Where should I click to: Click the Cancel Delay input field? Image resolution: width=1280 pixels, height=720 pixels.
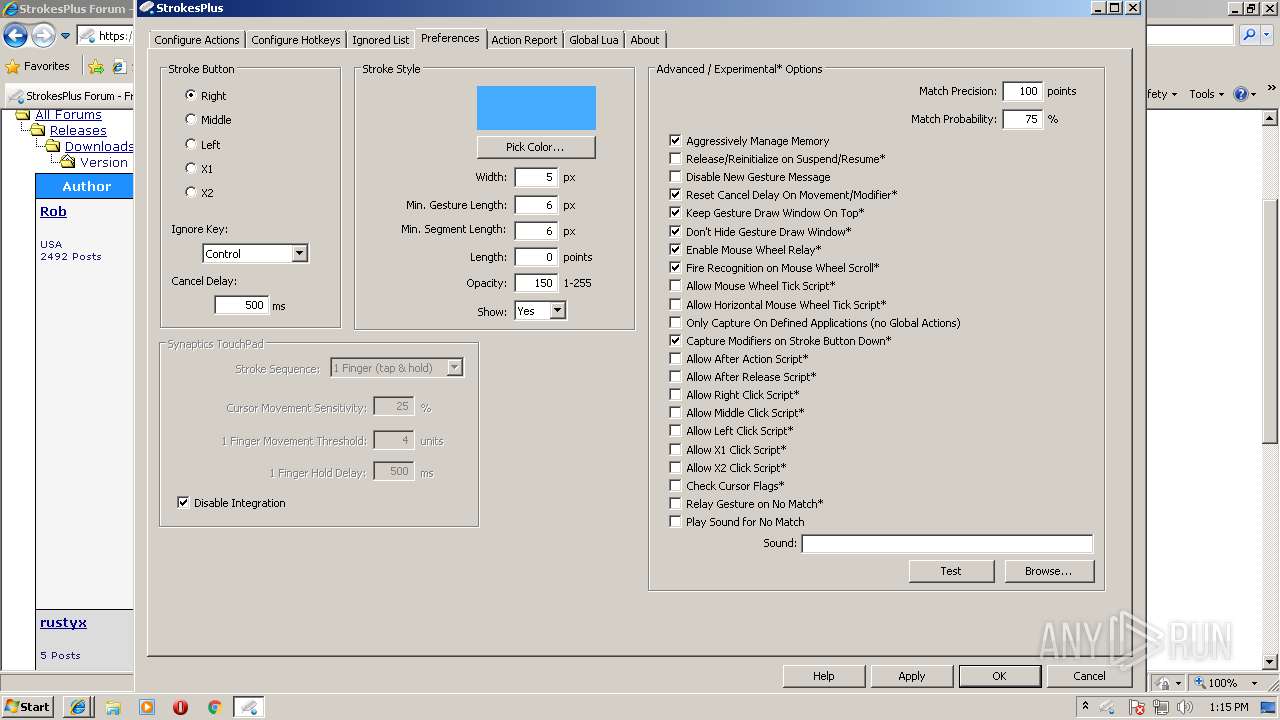point(241,305)
